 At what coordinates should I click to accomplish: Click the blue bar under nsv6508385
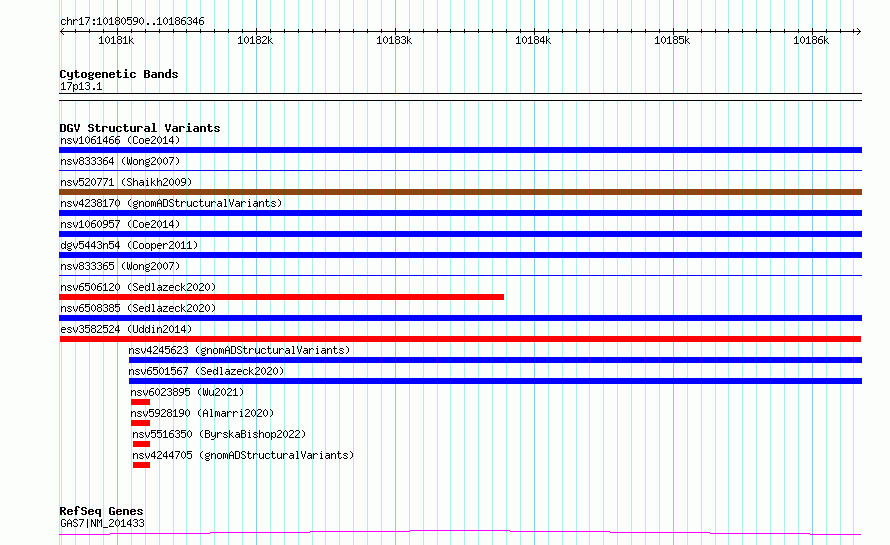(x=460, y=318)
